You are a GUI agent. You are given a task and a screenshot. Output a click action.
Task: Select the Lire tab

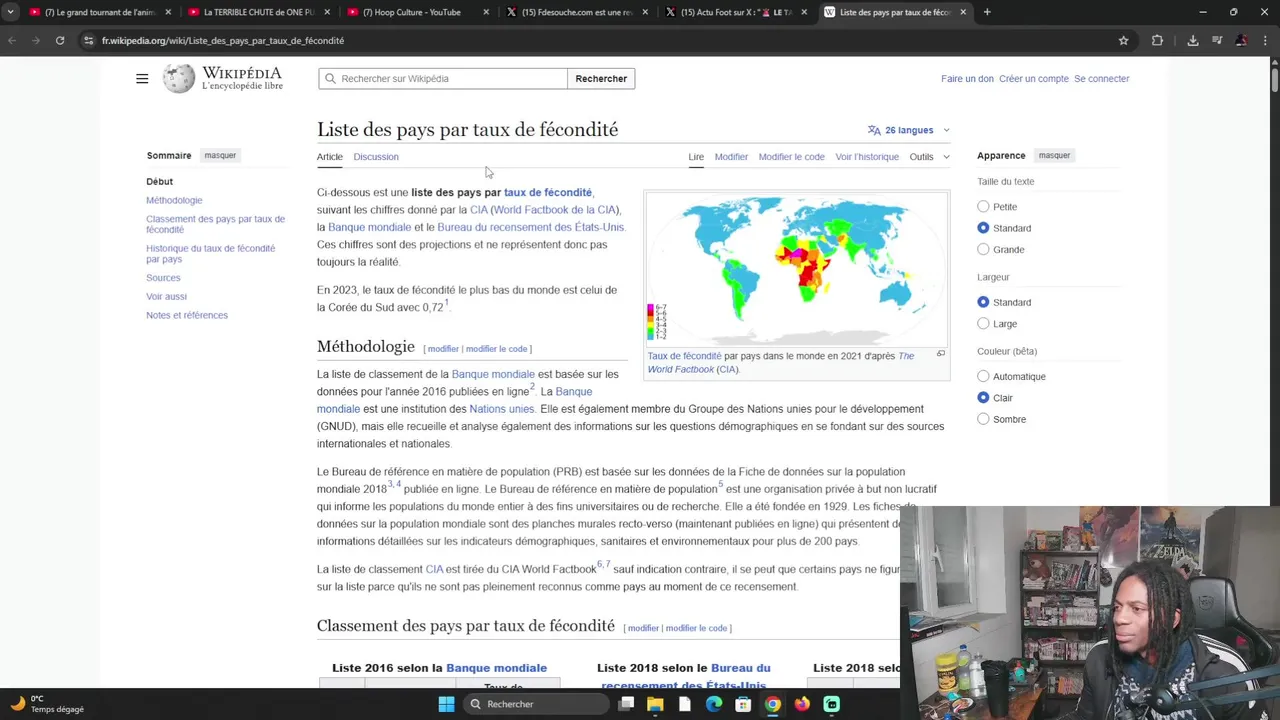pos(696,156)
